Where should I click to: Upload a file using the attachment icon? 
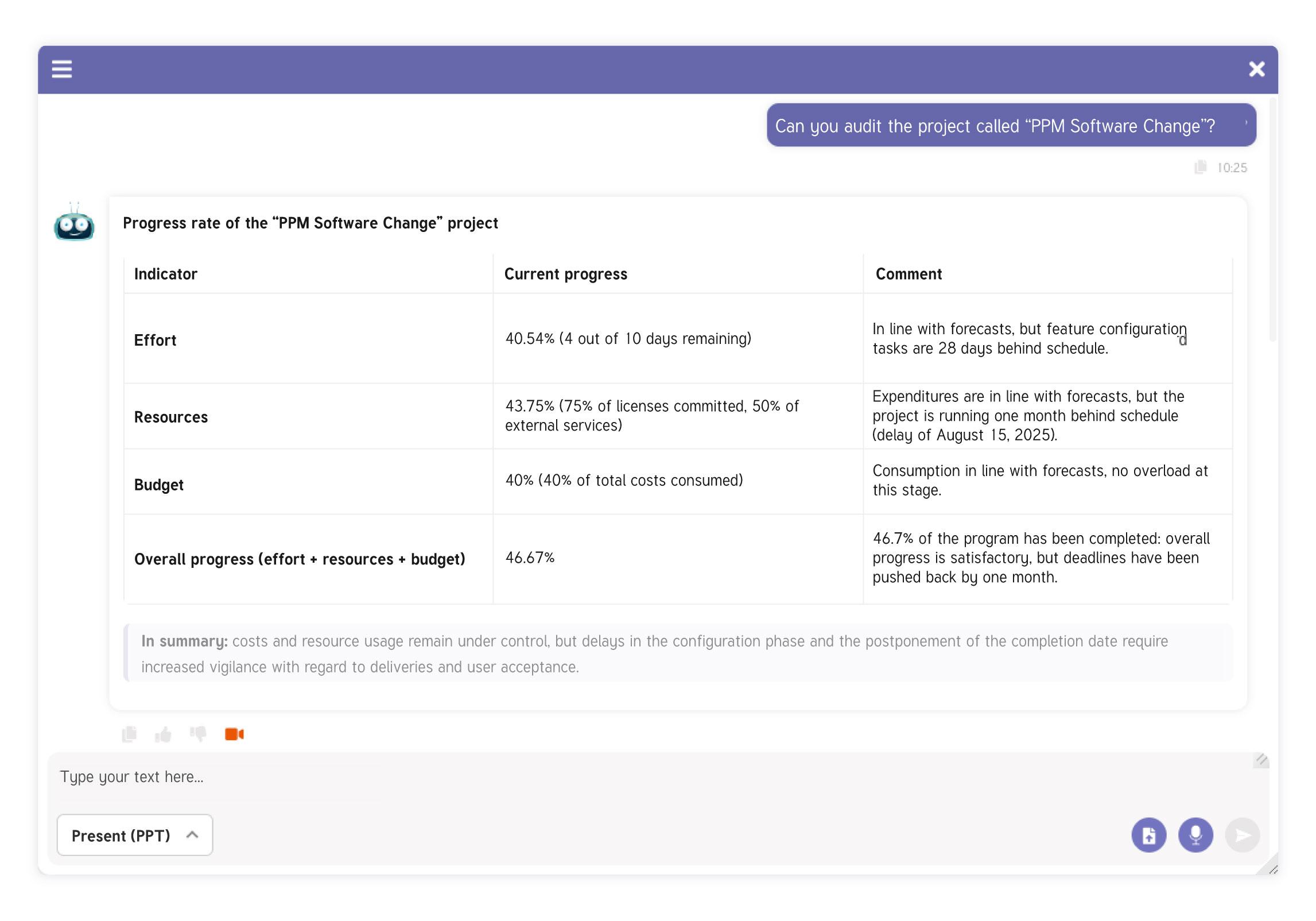pos(1148,835)
